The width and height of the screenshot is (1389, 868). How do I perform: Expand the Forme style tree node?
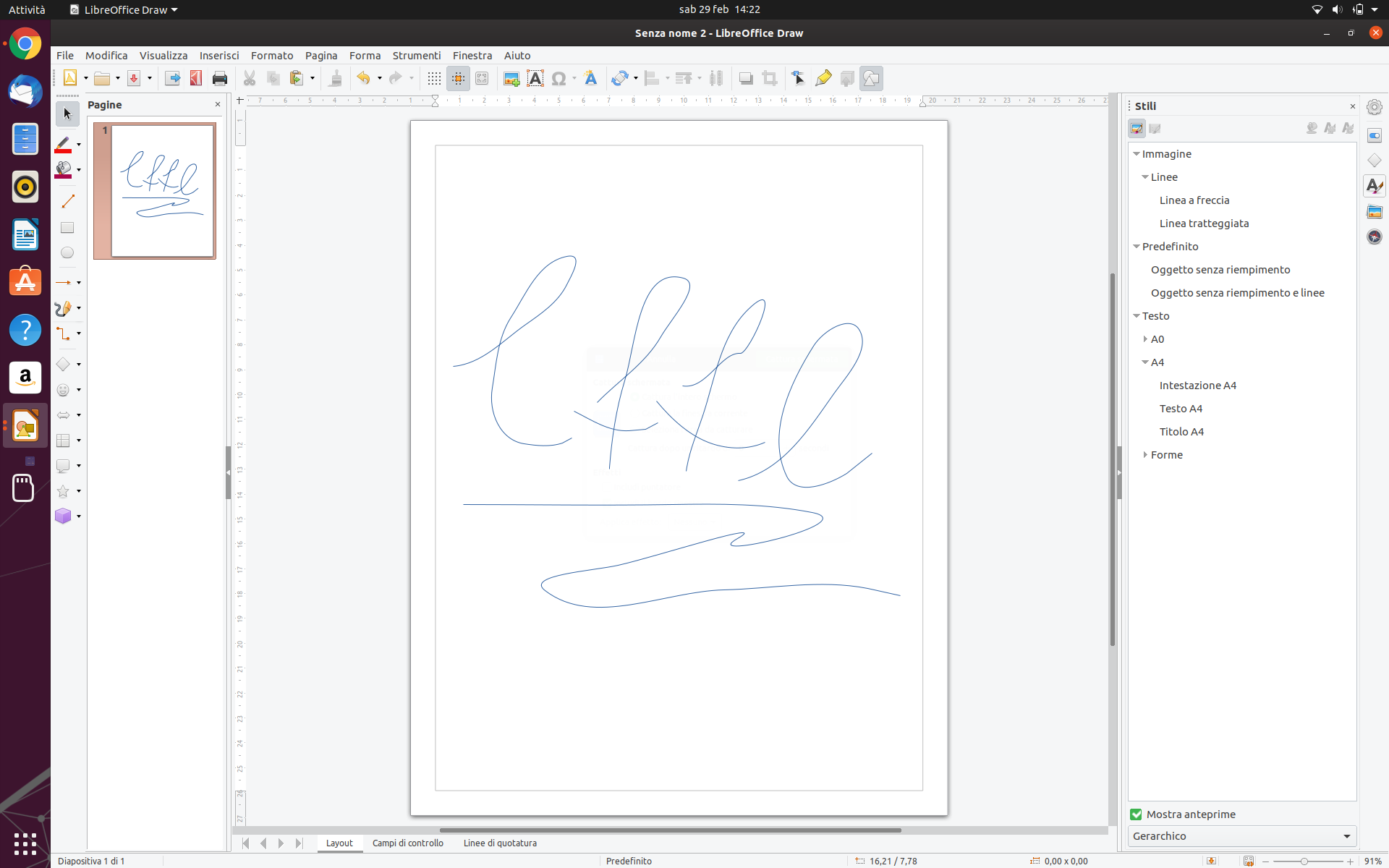click(x=1145, y=455)
